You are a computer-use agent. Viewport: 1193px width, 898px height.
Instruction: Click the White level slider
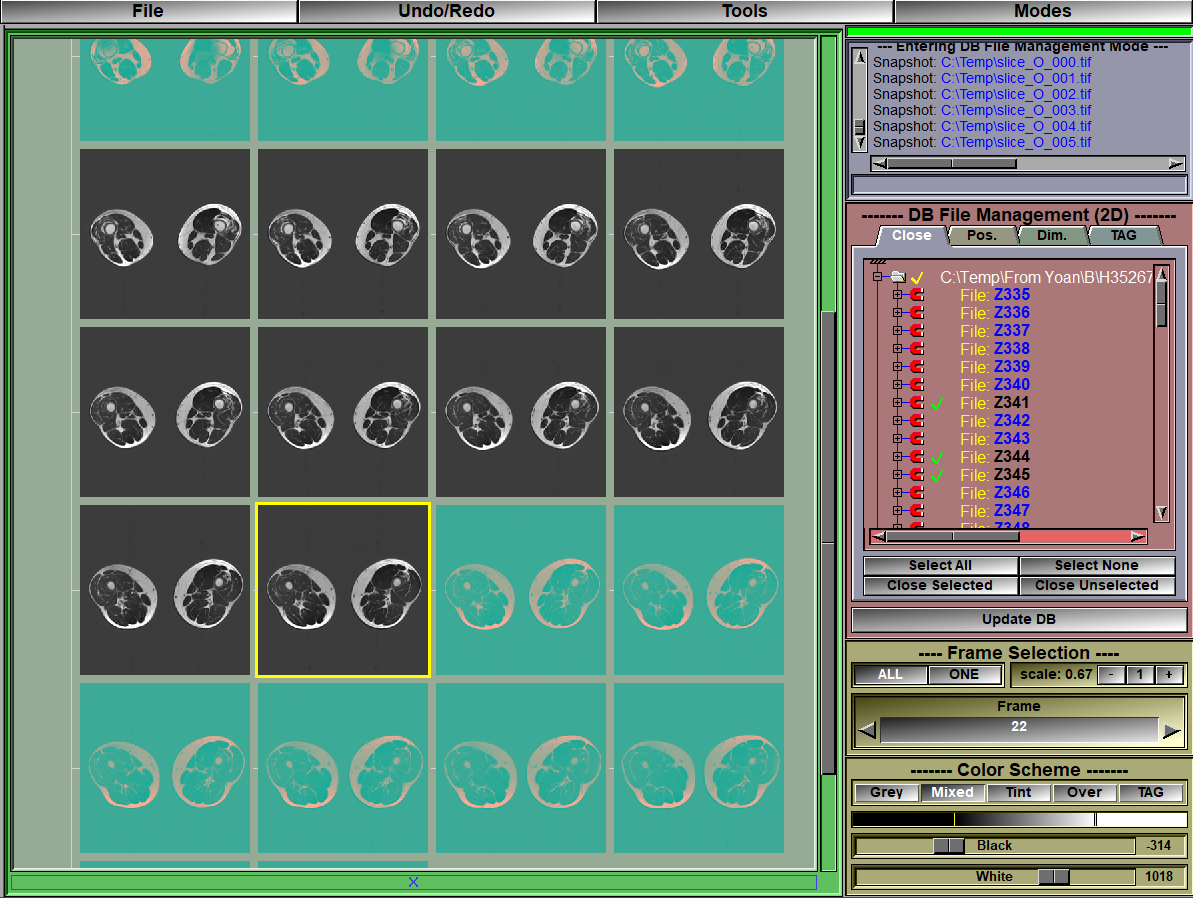coord(994,876)
